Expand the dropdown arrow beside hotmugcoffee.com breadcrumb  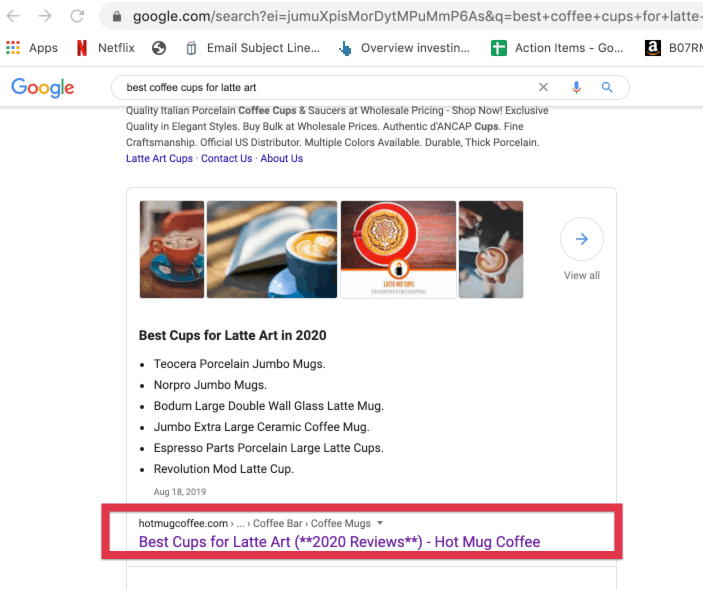point(380,523)
